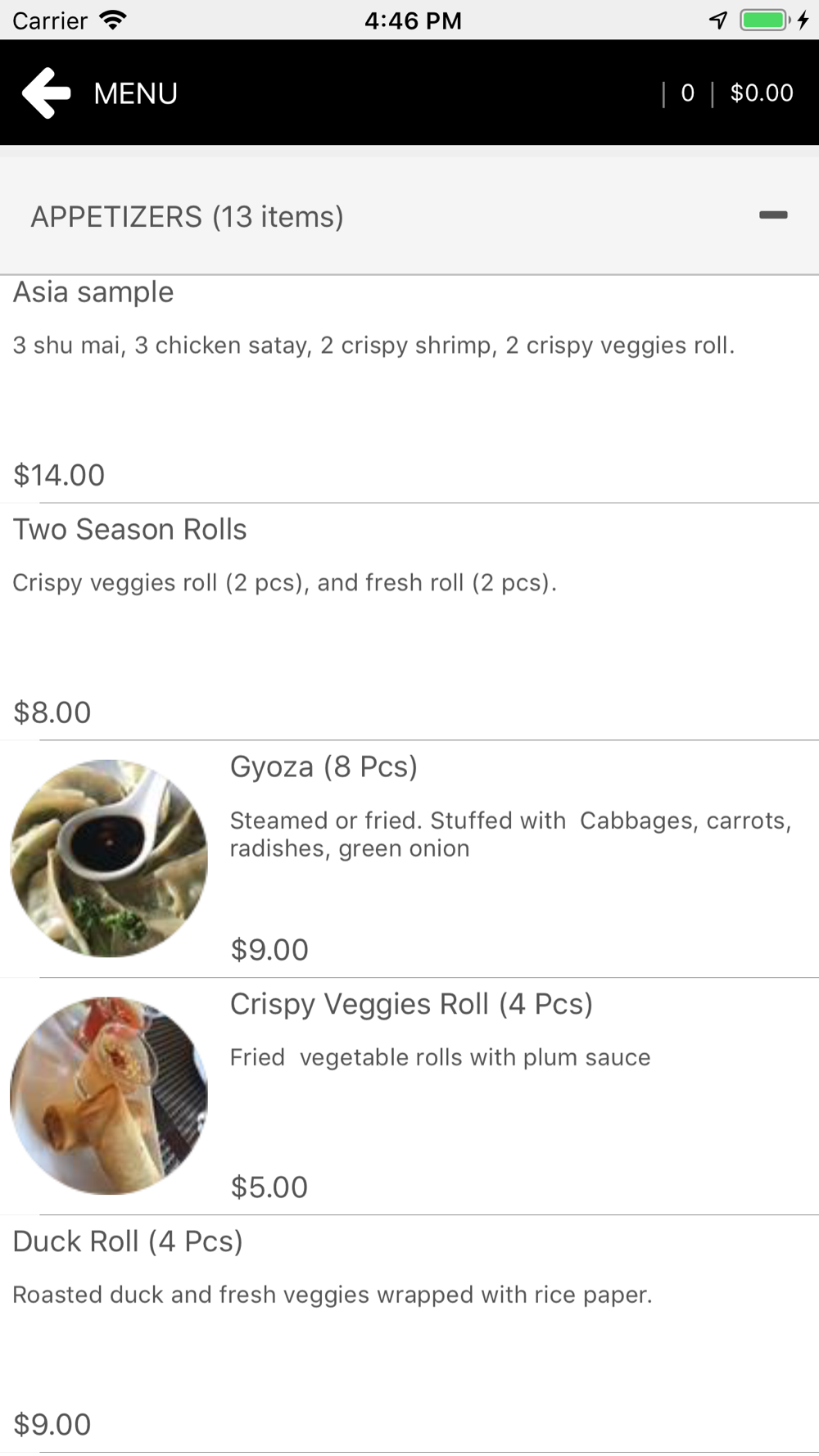Viewport: 819px width, 1456px height.
Task: Open the Gyoza dumpling photo
Action: tap(109, 857)
